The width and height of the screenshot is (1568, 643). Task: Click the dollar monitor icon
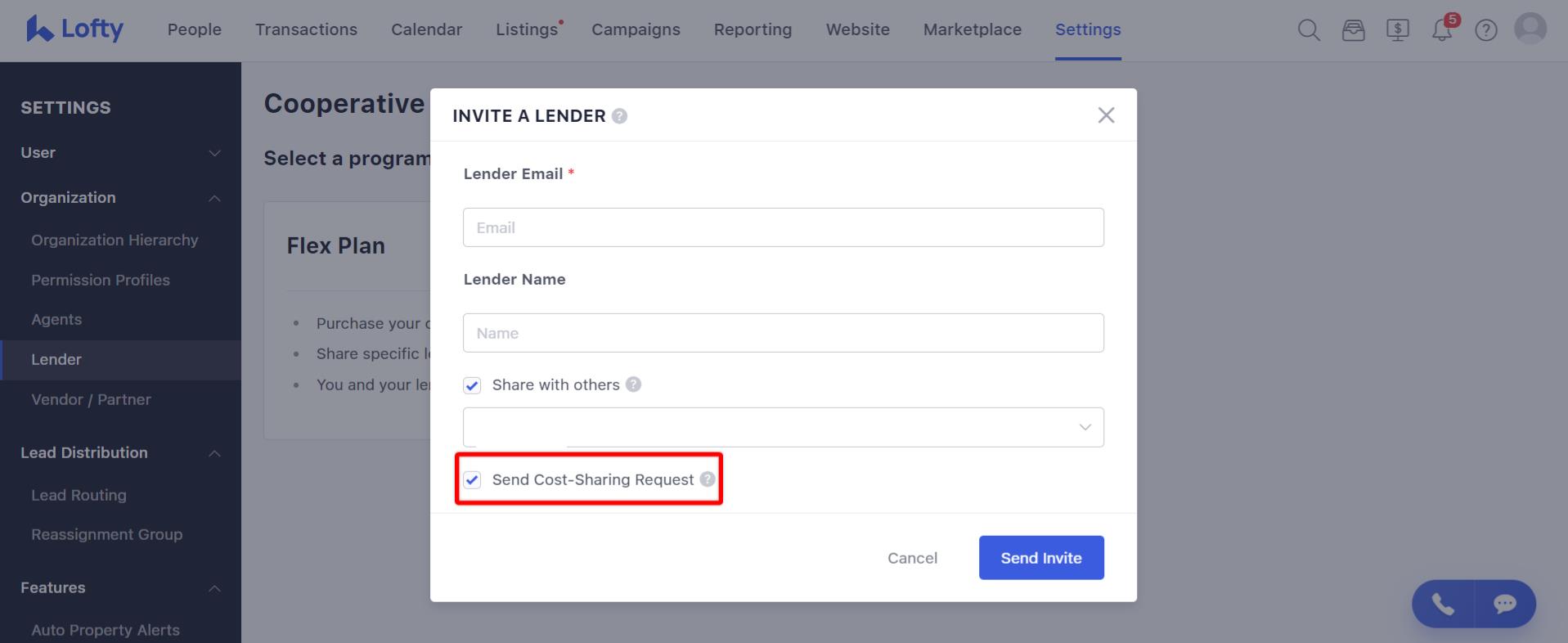click(x=1398, y=30)
